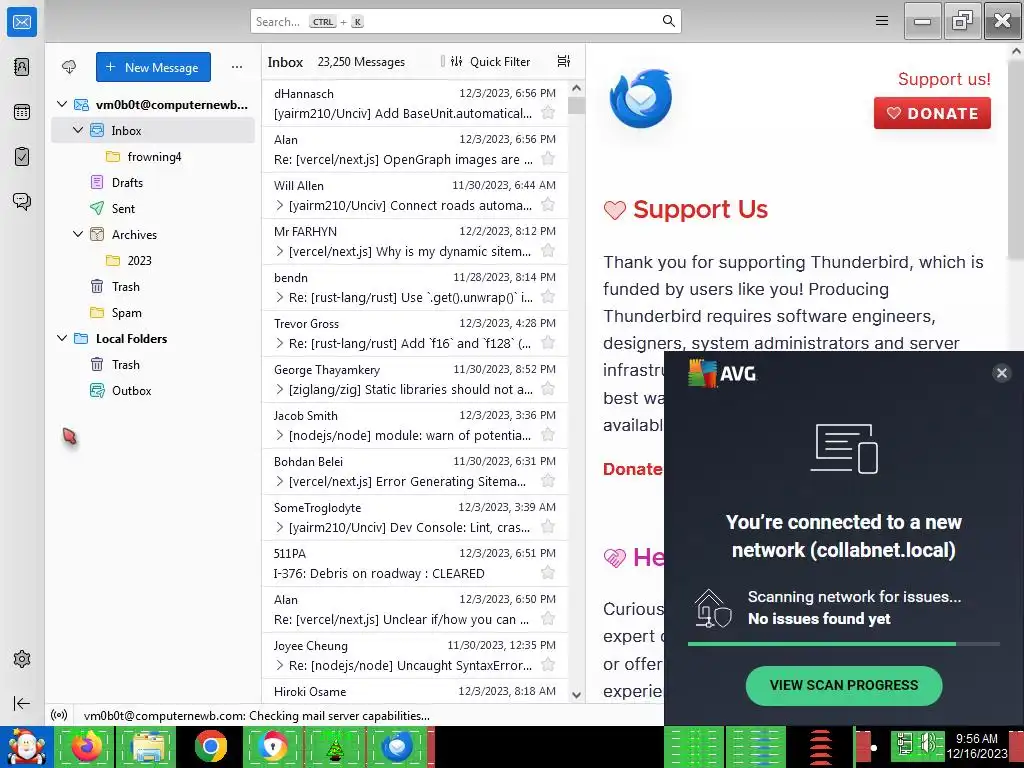Viewport: 1024px width, 768px height.
Task: Collapse the Archives folder subtree
Action: (78, 234)
